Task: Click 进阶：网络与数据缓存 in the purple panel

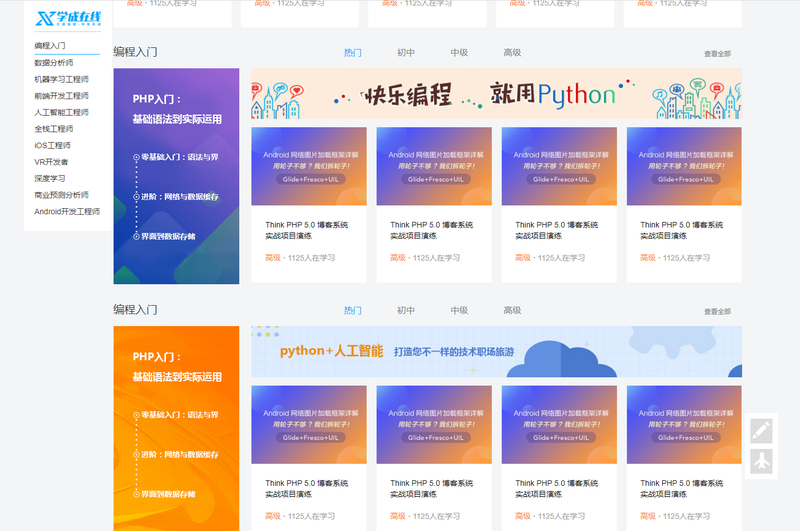Action: click(180, 197)
